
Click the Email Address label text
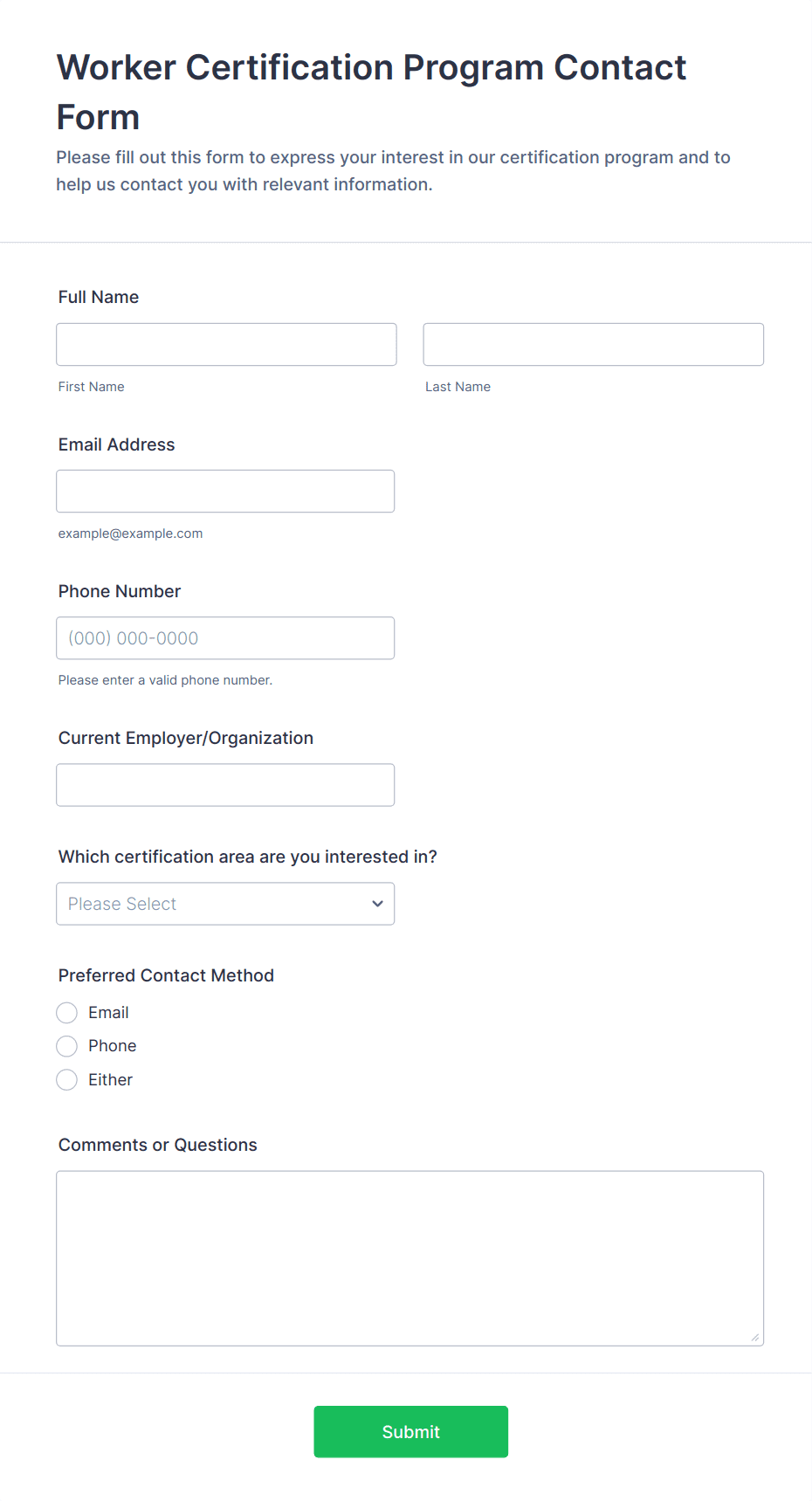[x=116, y=444]
